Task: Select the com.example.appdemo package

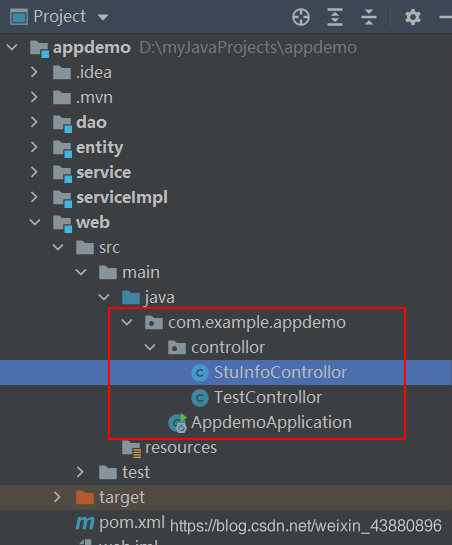Action: (257, 323)
